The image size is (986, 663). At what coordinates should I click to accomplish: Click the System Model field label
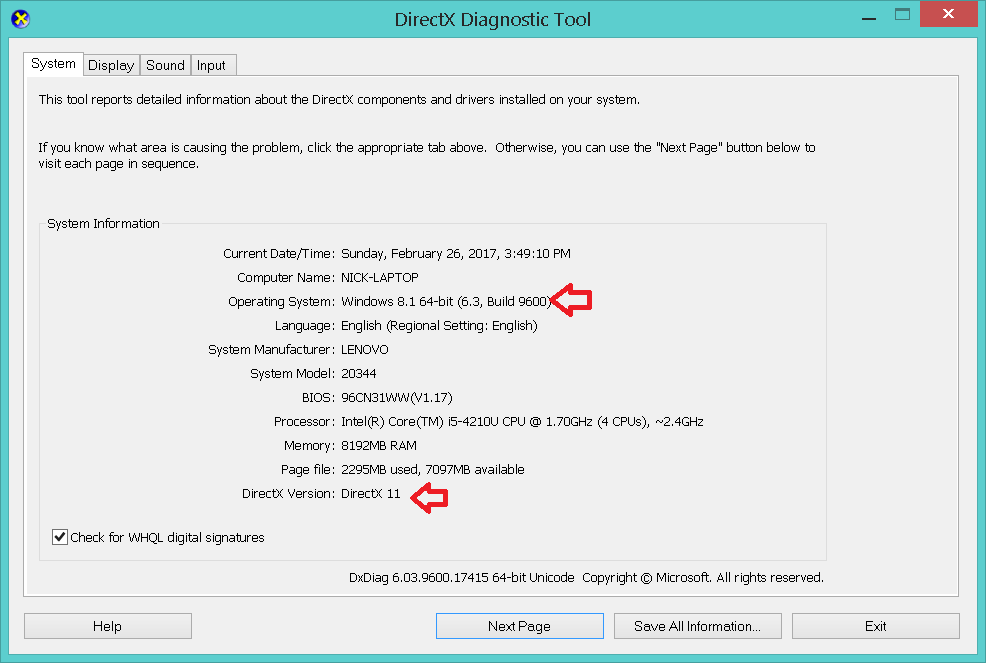[x=292, y=374]
